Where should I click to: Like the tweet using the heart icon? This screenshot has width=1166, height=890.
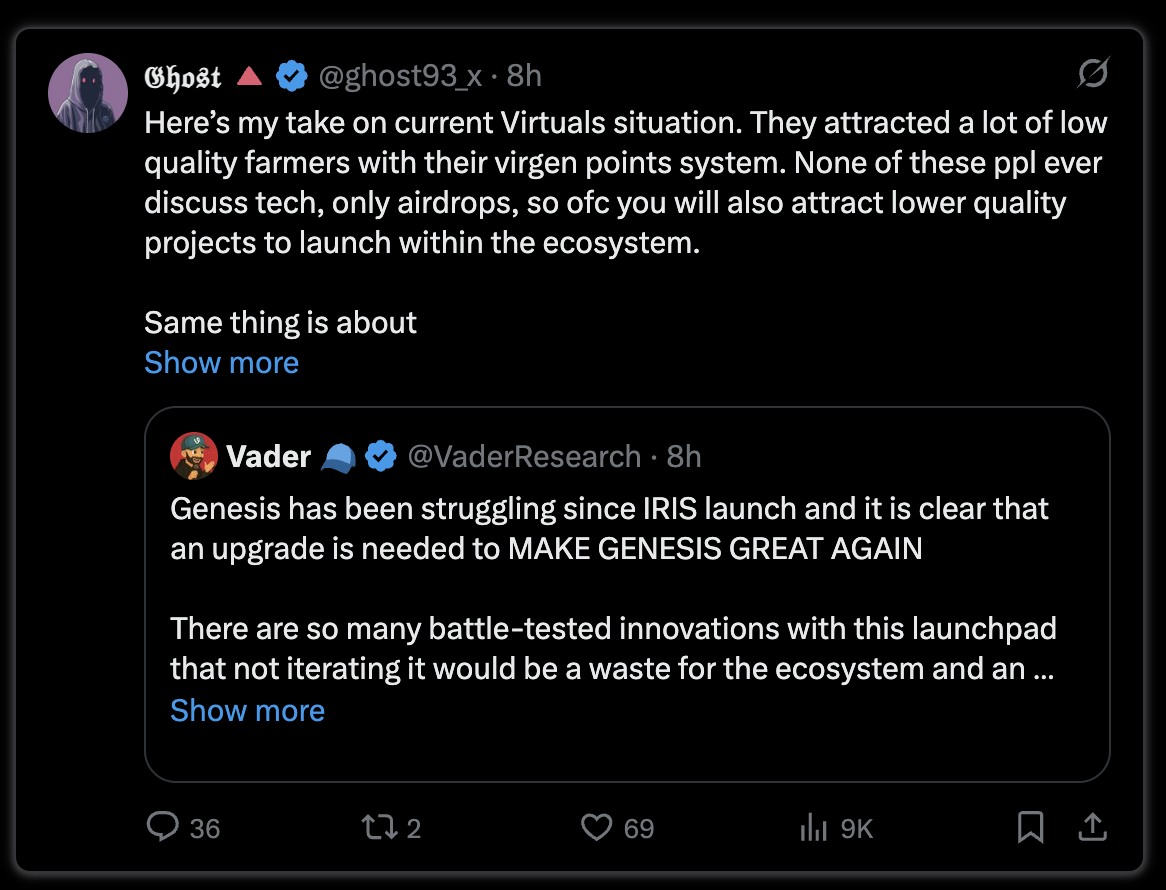click(x=596, y=827)
